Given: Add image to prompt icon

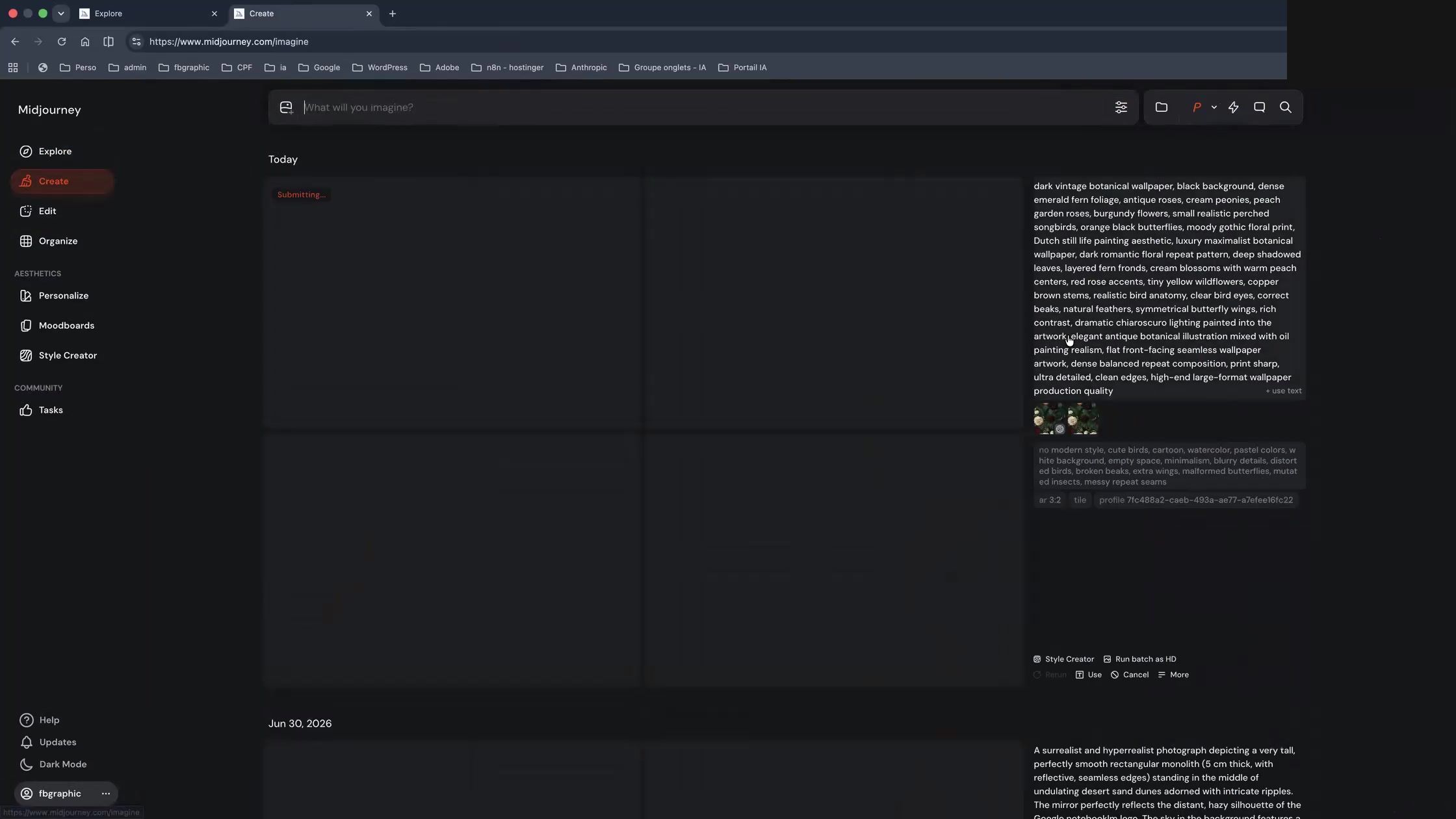Looking at the screenshot, I should coord(286,107).
